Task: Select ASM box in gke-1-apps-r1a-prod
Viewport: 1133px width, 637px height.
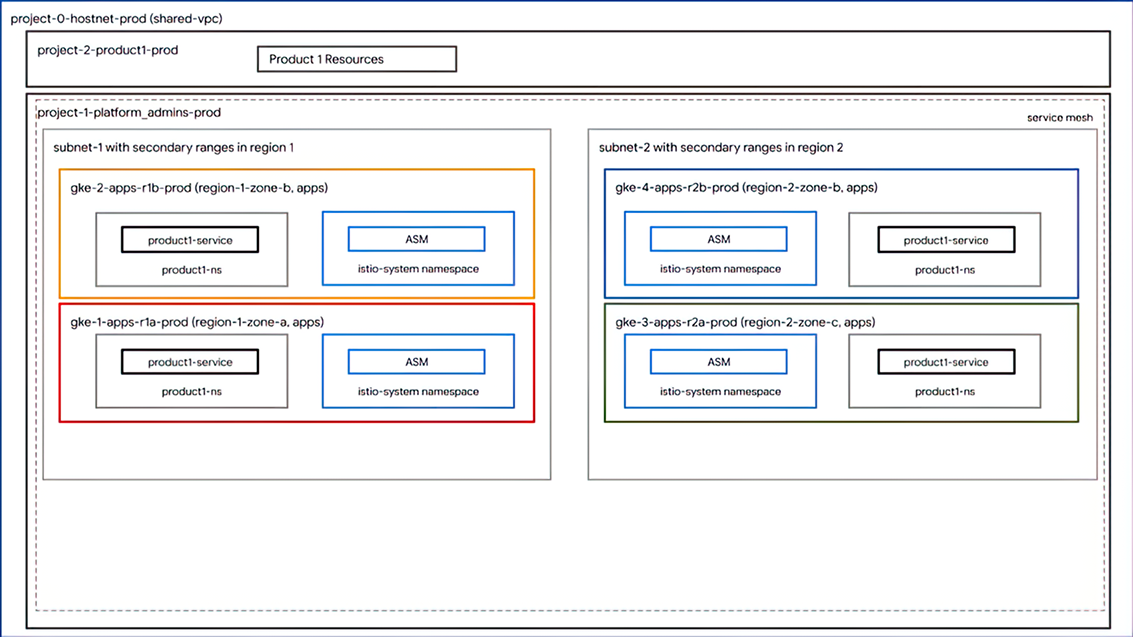Action: [x=416, y=362]
